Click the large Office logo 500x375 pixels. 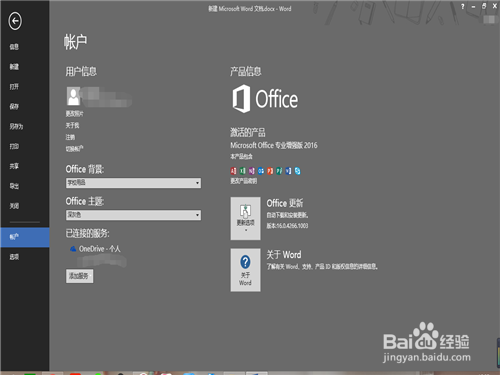click(x=265, y=99)
